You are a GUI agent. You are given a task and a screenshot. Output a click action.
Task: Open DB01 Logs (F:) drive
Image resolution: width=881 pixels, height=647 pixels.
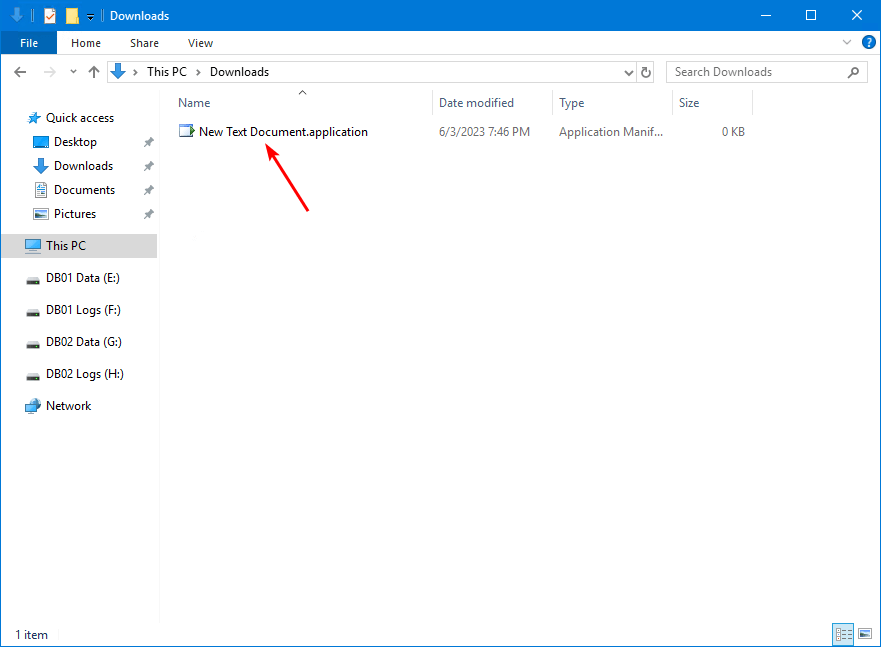point(83,310)
